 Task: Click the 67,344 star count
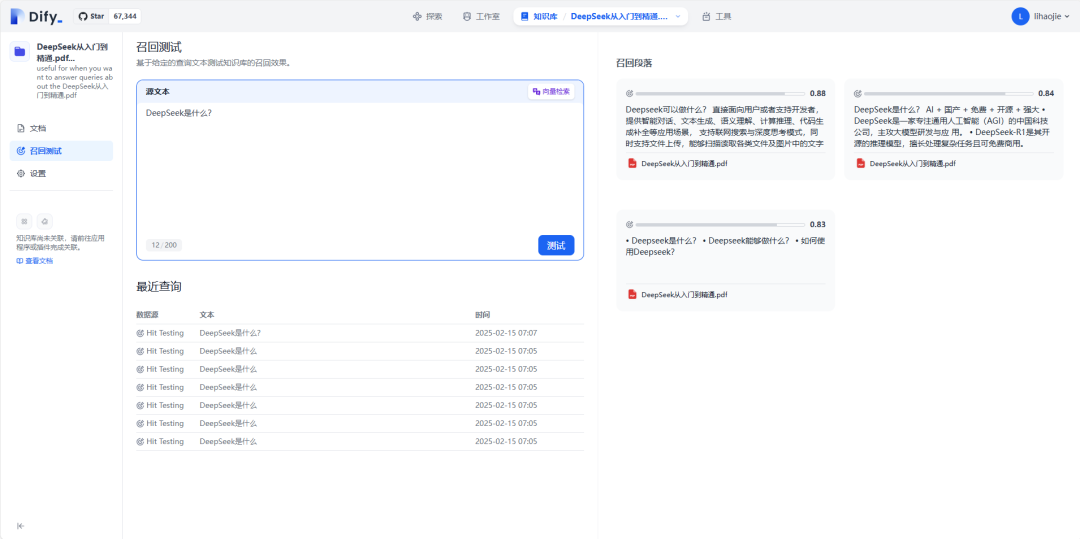tap(125, 16)
